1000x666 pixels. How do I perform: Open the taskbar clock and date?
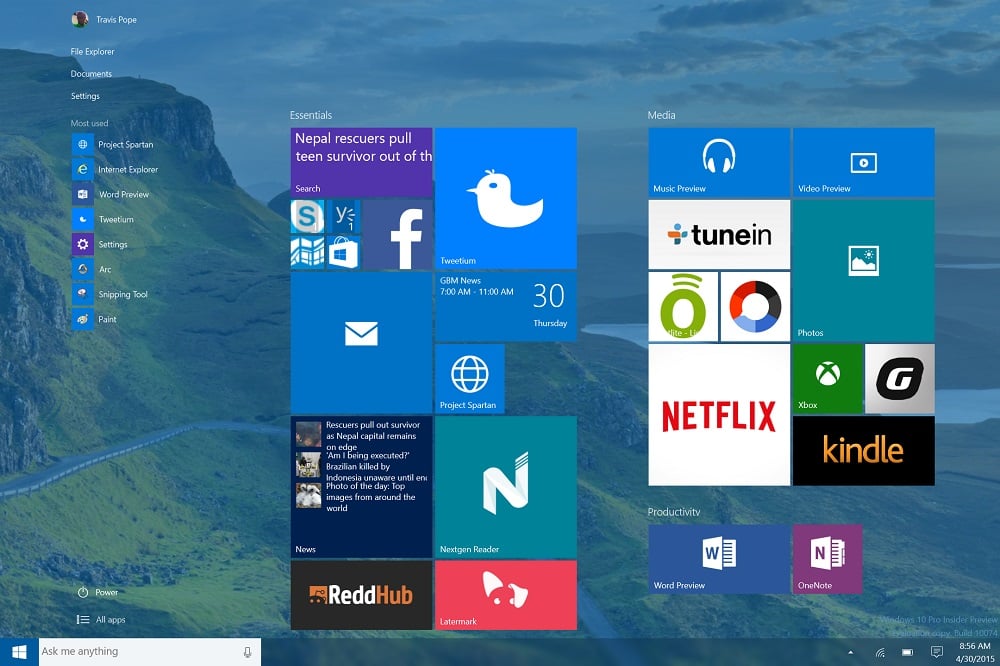tap(973, 652)
